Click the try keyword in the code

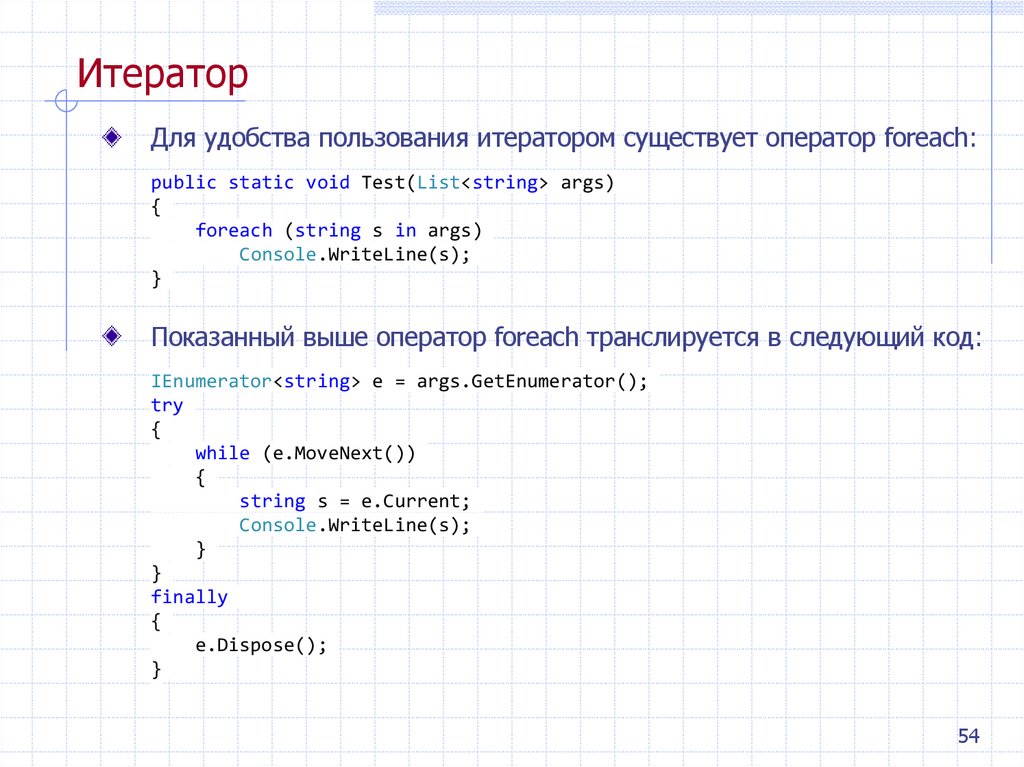click(166, 405)
